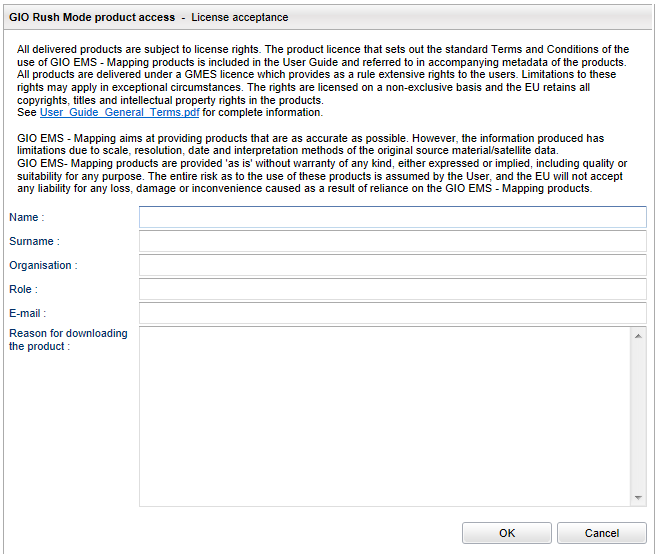Click the Name label
659x560 pixels.
click(26, 217)
